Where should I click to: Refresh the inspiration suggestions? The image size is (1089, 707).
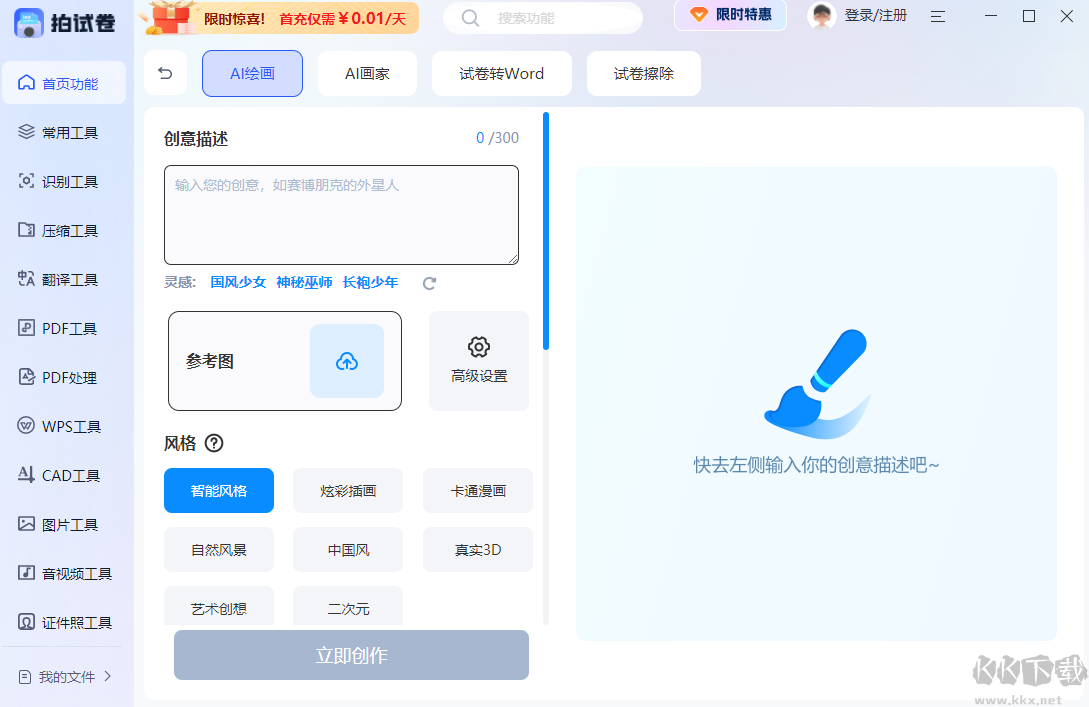click(x=429, y=283)
